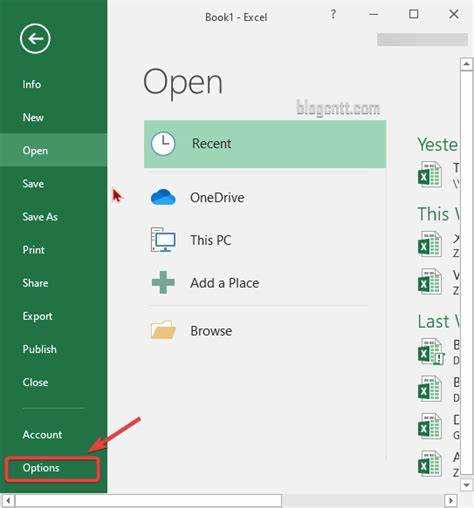Open first Excel file under This Week
Viewport: 474px width, 508px height.
coord(430,245)
